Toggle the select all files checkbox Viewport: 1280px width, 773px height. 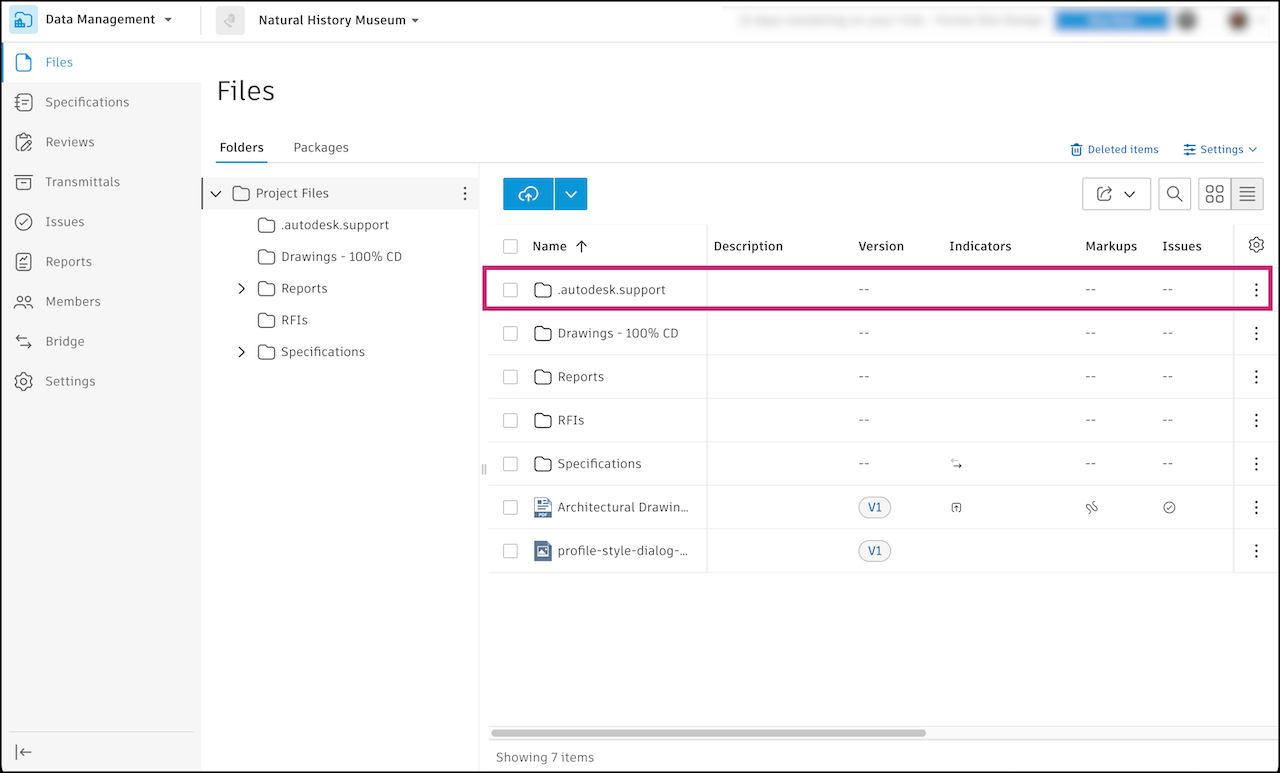click(510, 246)
